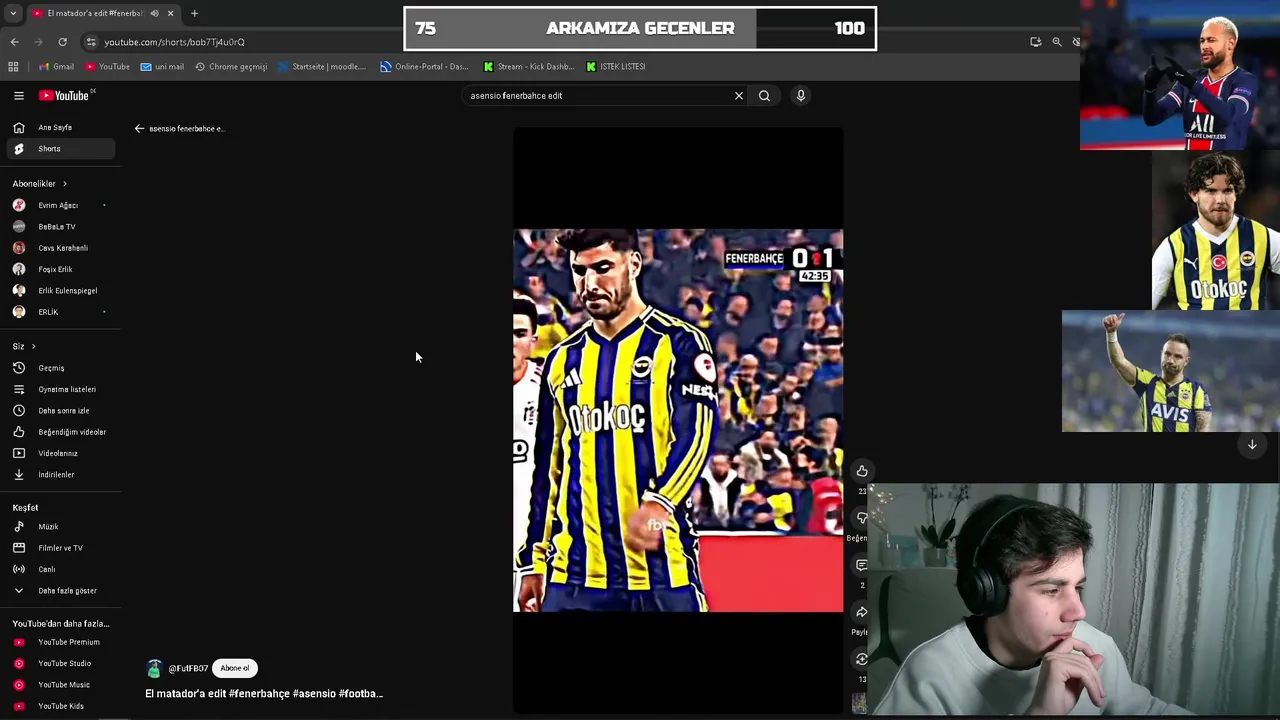The height and width of the screenshot is (720, 1280).
Task: Open the ISTEK LISTESI bookmark
Action: point(616,67)
